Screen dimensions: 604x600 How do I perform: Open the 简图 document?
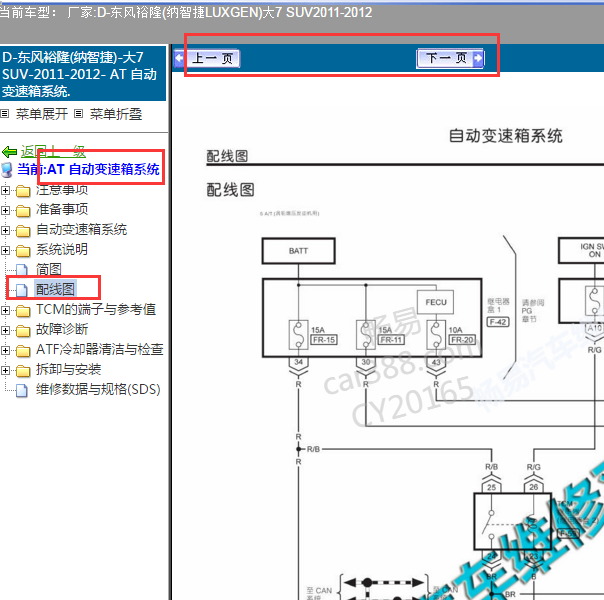[49, 269]
